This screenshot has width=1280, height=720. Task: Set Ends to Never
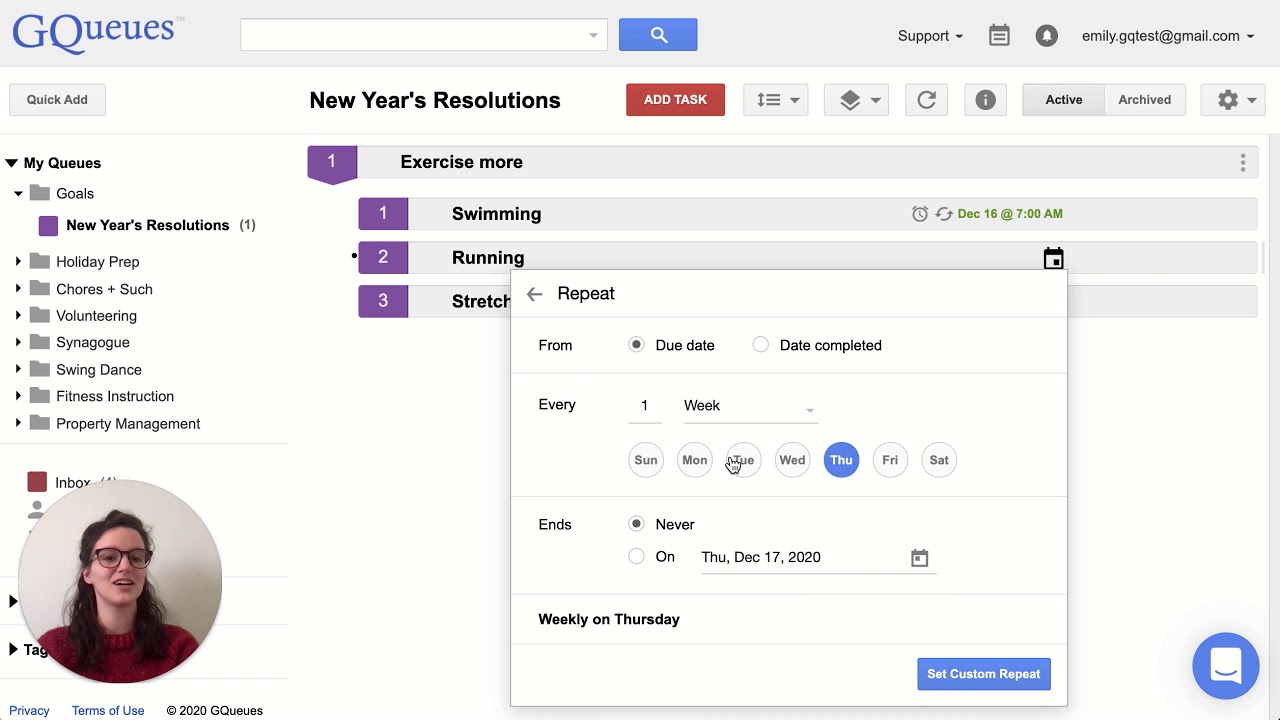tap(636, 524)
